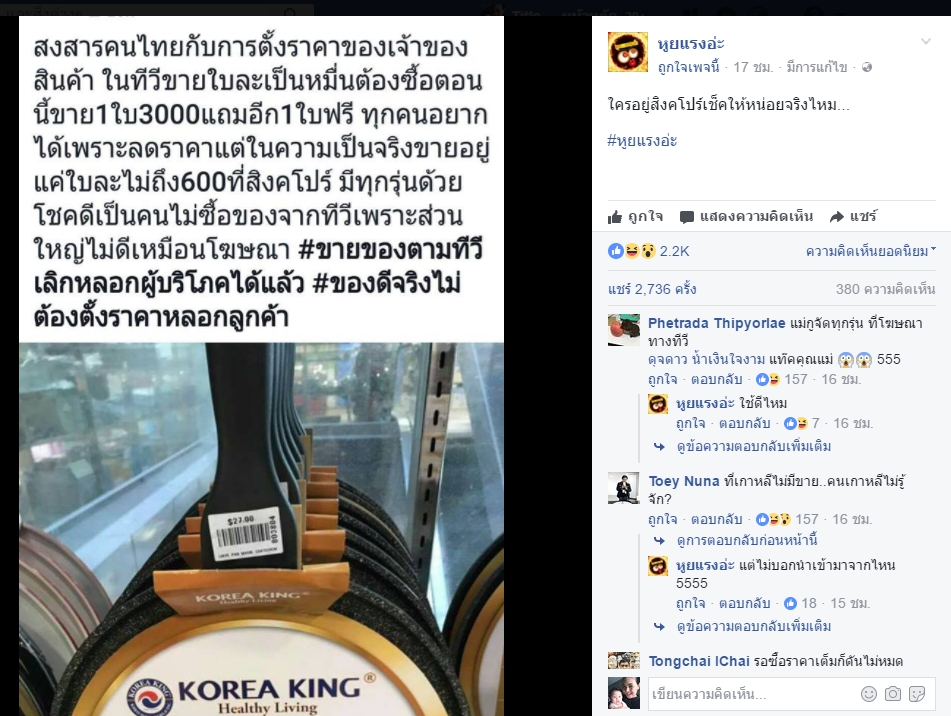
Task: Open reactions list showing 2.2K
Action: click(648, 251)
